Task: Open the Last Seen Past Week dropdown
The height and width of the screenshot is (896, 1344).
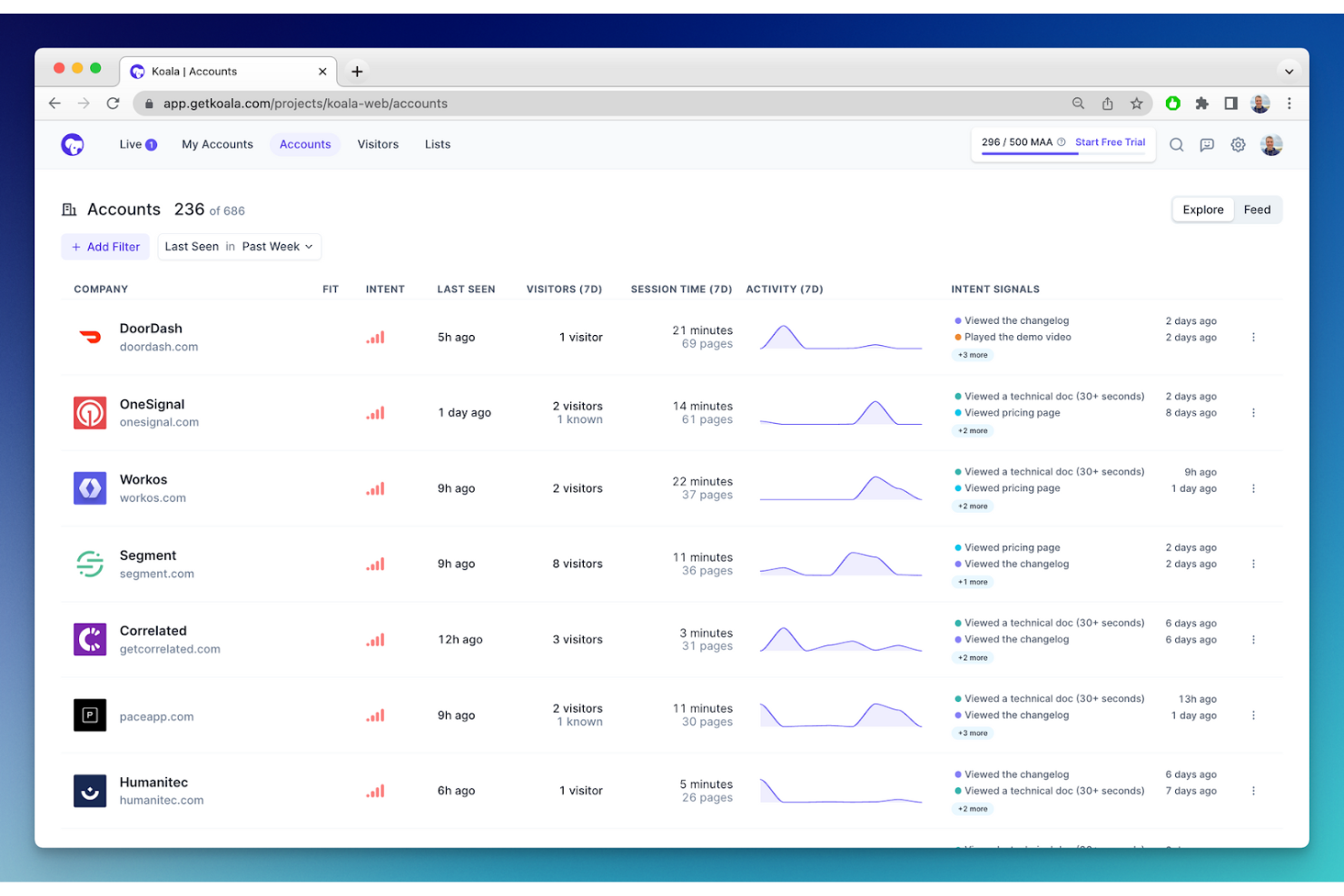Action: pyautogui.click(x=239, y=247)
